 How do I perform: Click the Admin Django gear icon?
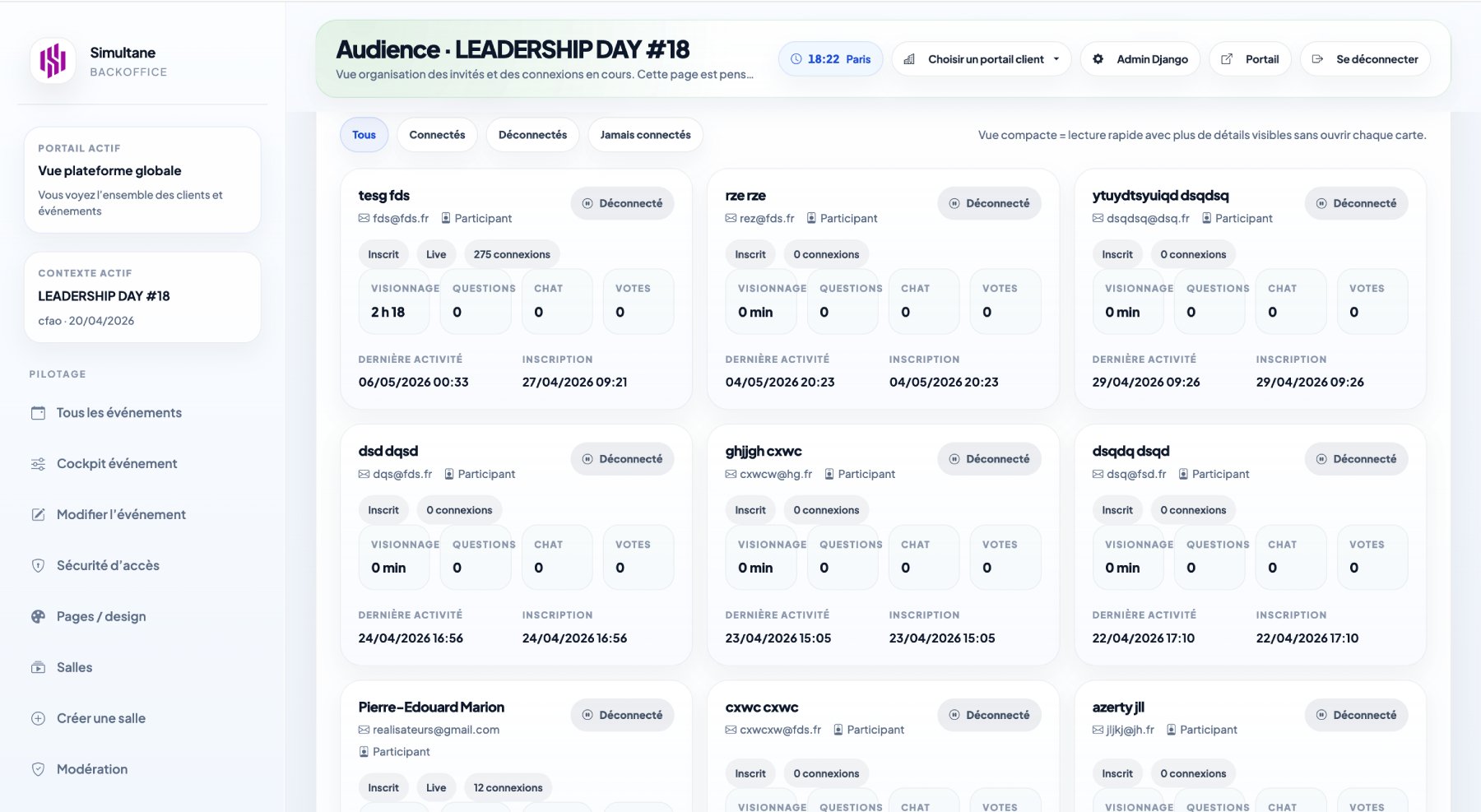coord(1098,59)
